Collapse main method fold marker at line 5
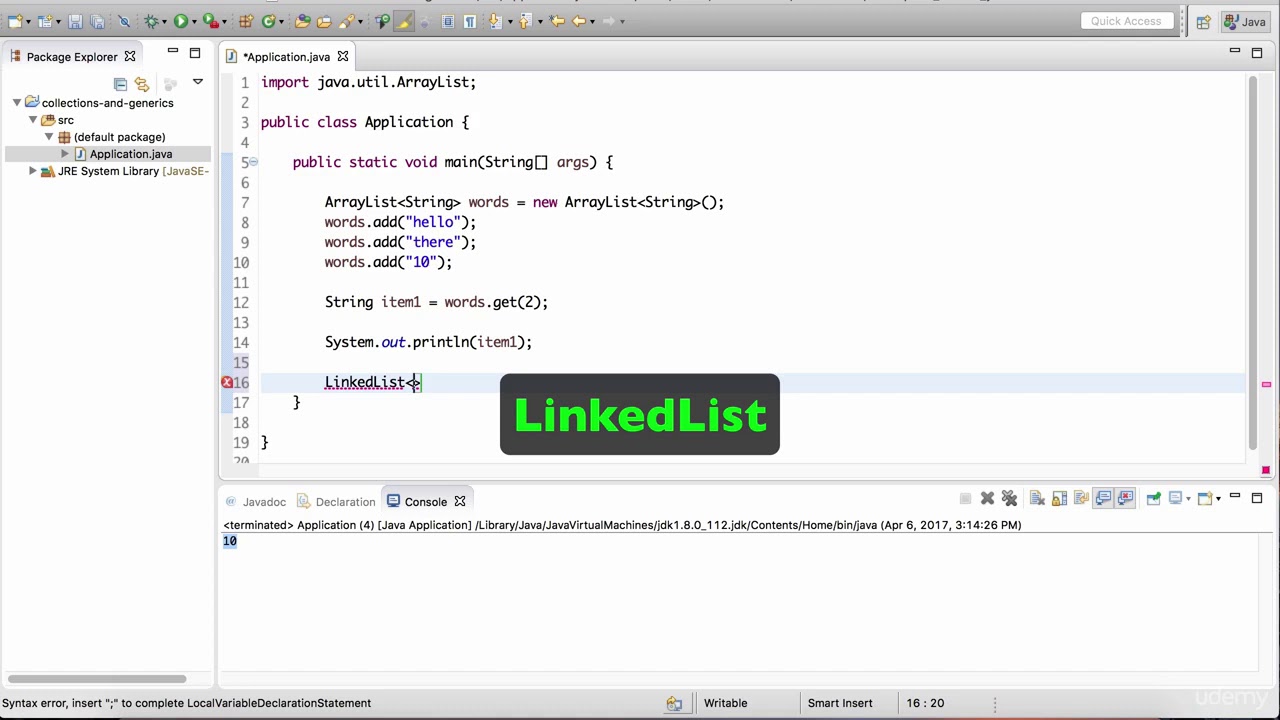The image size is (1280, 720). click(253, 162)
